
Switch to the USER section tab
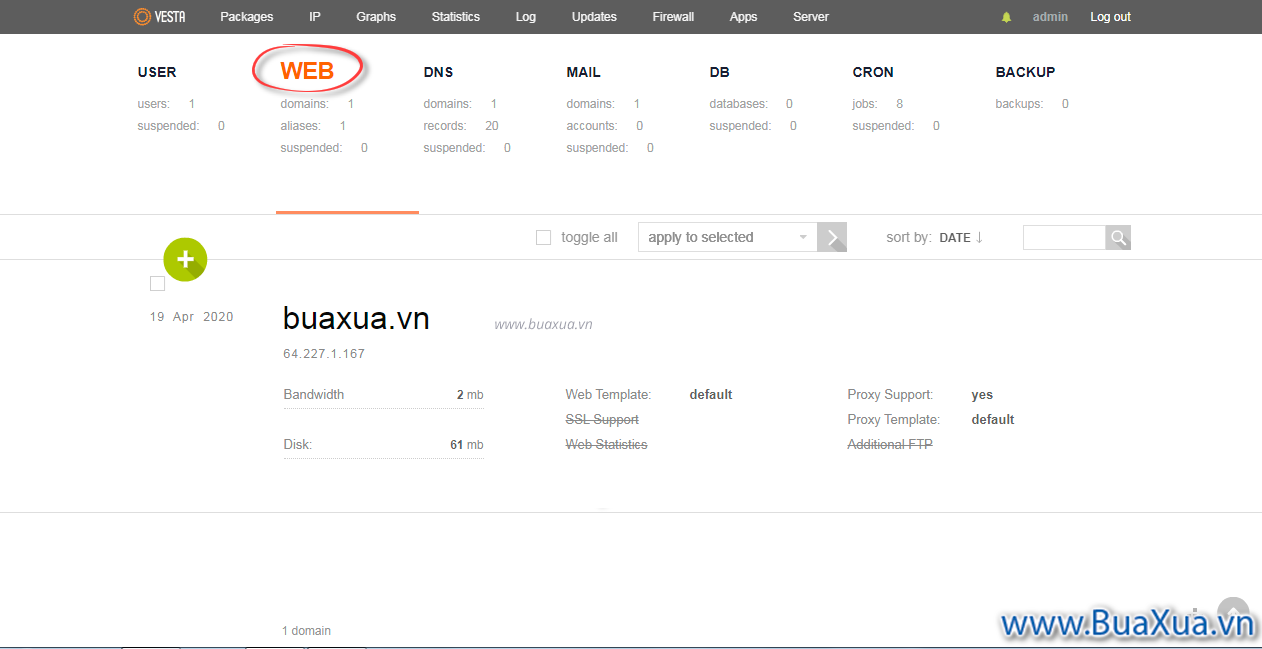coord(157,72)
